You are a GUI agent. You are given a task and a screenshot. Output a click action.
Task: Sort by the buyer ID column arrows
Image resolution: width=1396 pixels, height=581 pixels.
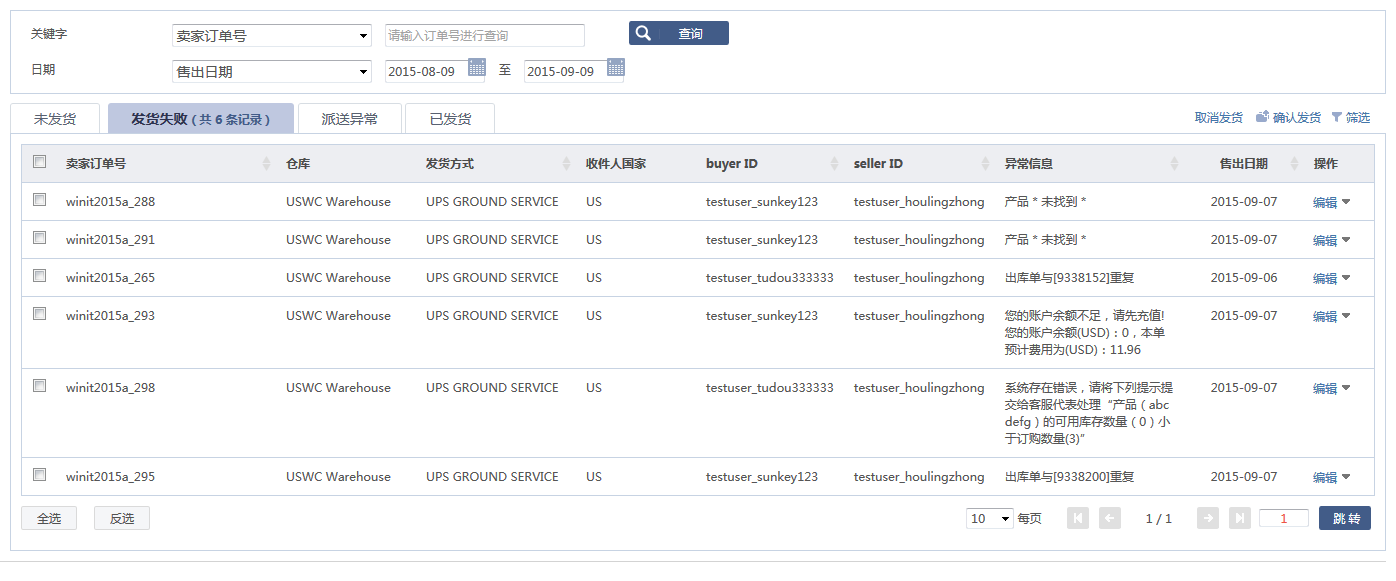click(x=834, y=164)
